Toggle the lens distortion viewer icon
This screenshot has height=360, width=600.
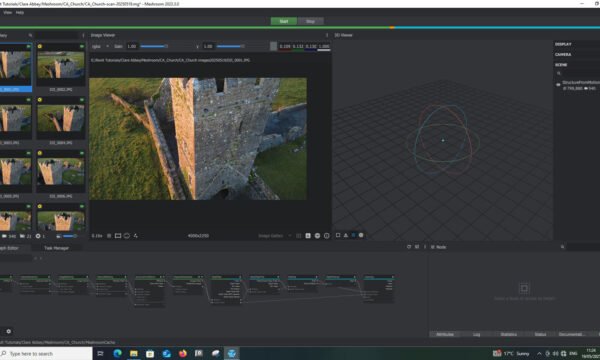coord(127,236)
